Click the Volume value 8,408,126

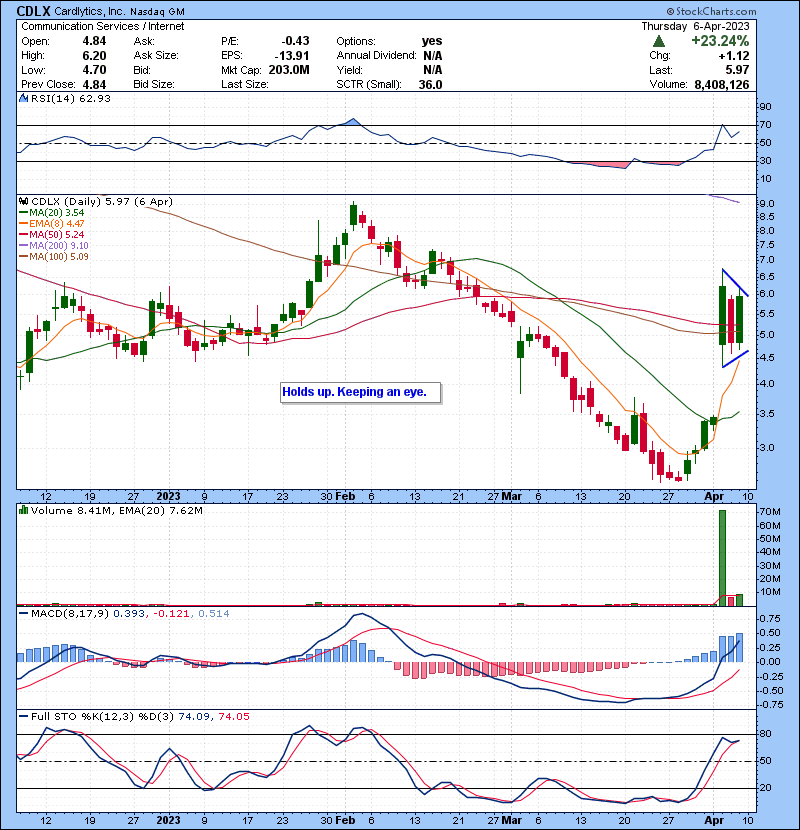pos(722,85)
